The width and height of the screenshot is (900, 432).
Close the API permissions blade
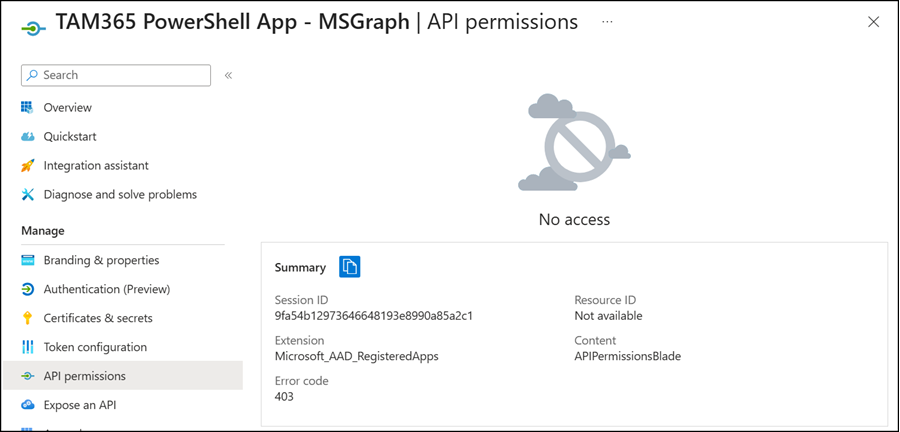click(874, 22)
